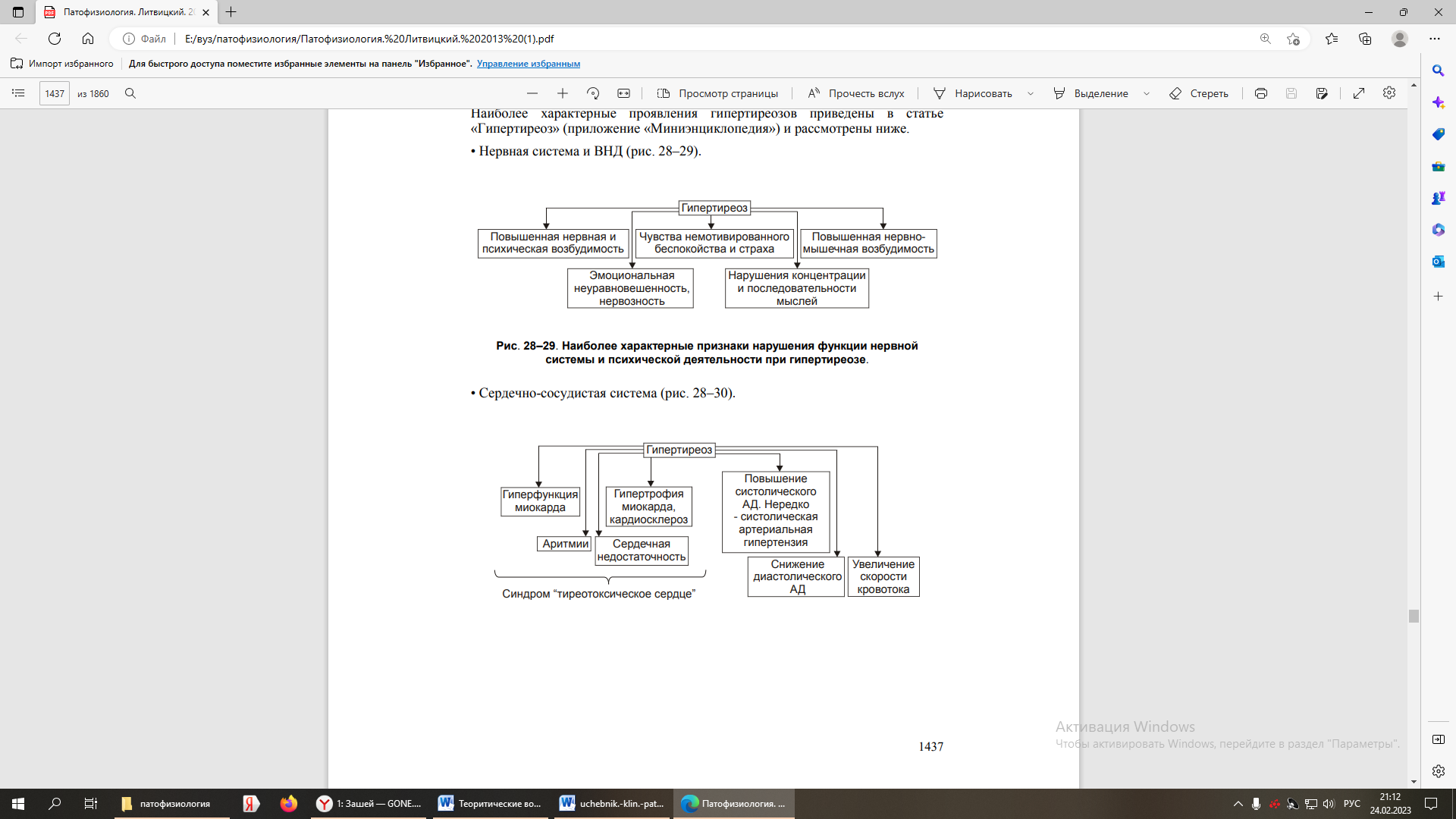Open a new browser tab
The image size is (1456, 819).
[x=231, y=12]
